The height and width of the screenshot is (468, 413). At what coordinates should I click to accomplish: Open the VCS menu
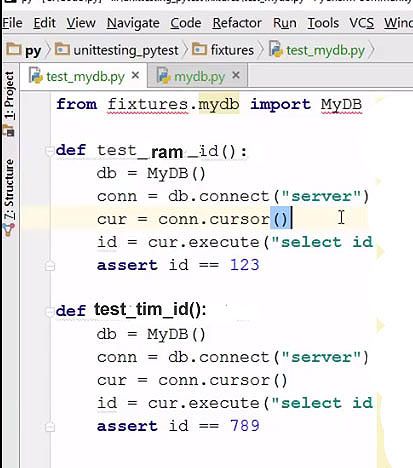tap(361, 23)
